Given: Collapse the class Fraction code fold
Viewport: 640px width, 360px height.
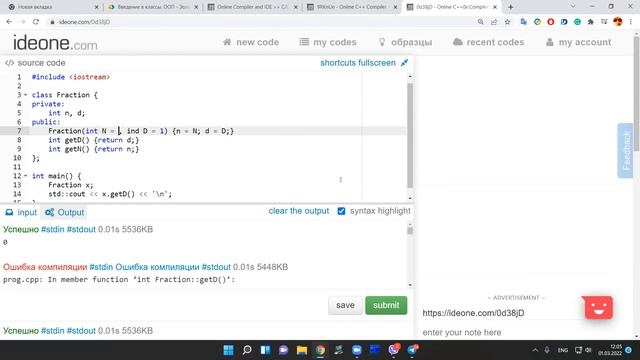Looking at the screenshot, I should click(x=25, y=95).
